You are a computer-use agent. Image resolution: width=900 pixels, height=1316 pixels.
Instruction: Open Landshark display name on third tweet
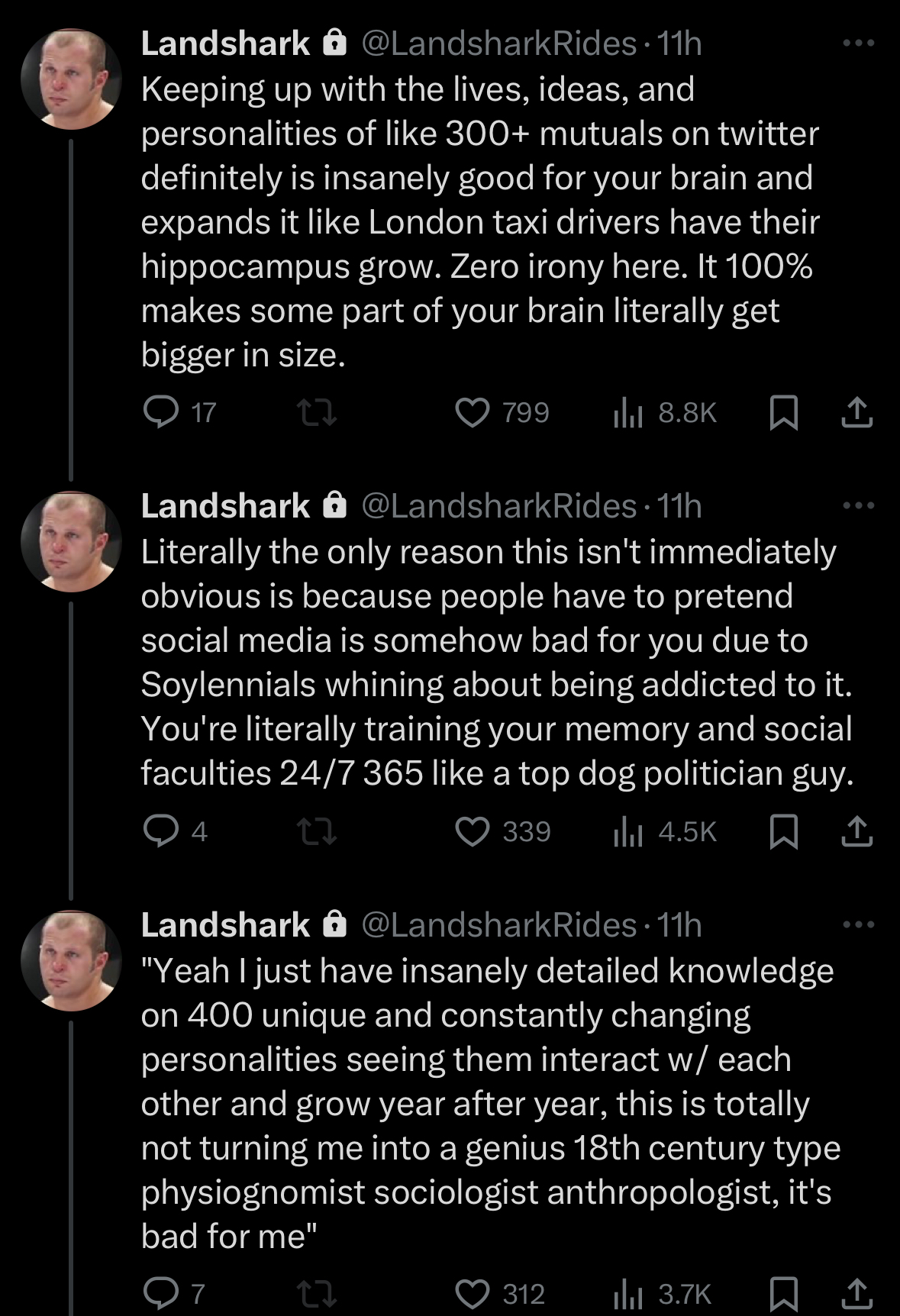click(x=226, y=925)
